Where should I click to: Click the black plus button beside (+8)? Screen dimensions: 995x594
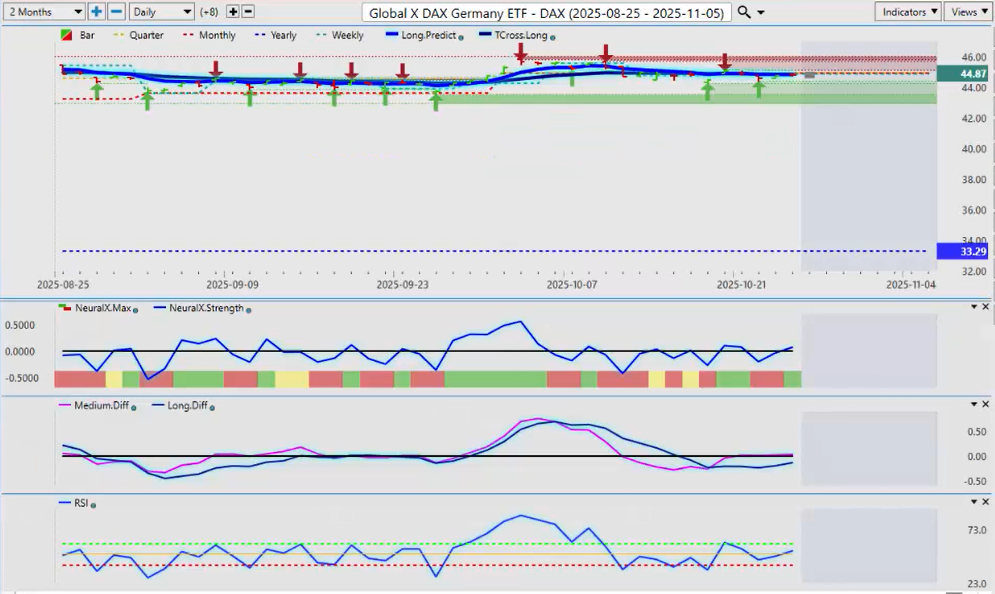tap(233, 12)
